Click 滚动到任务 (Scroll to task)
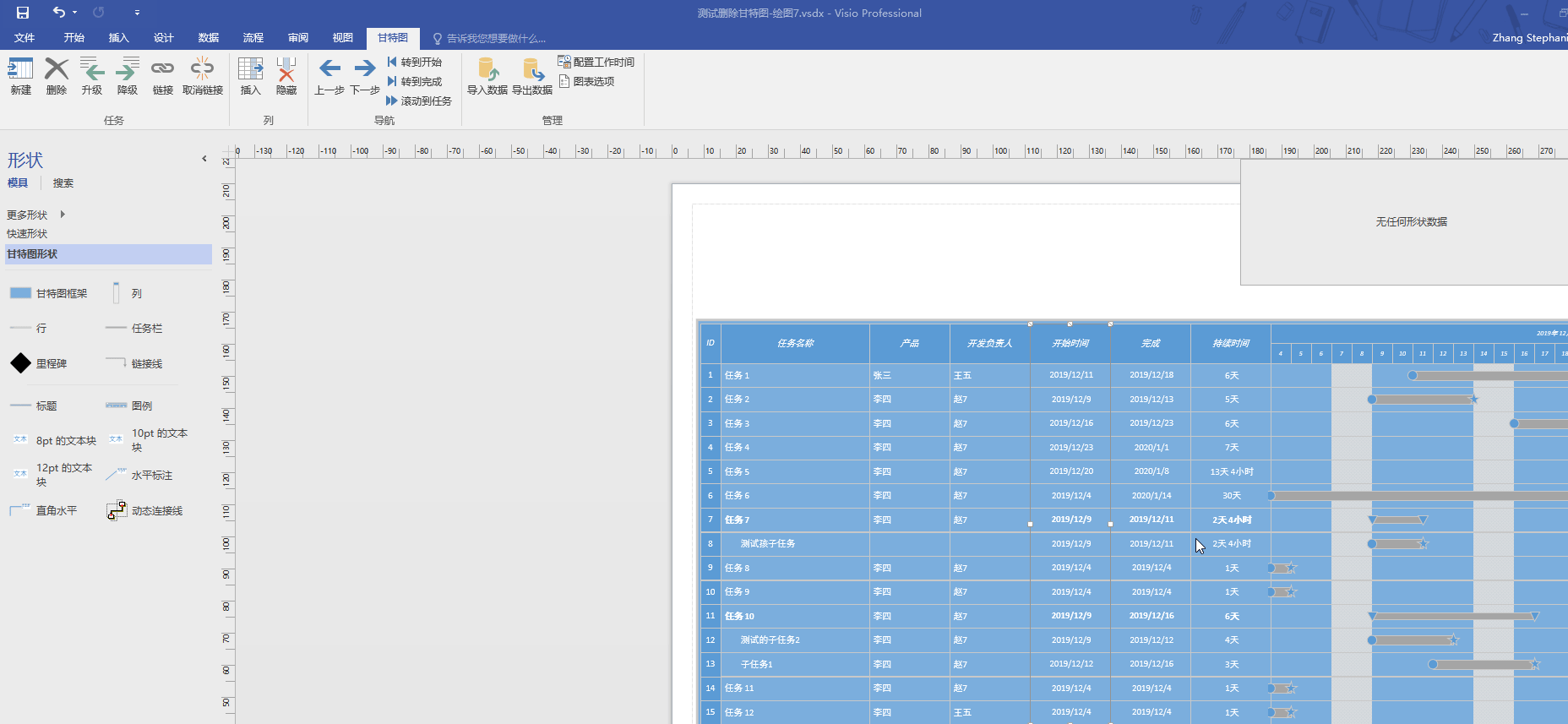The height and width of the screenshot is (724, 1568). tap(419, 101)
